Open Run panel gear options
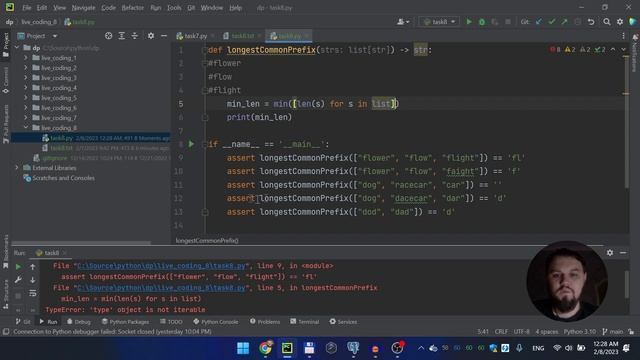640x360 pixels. pyautogui.click(x=610, y=253)
